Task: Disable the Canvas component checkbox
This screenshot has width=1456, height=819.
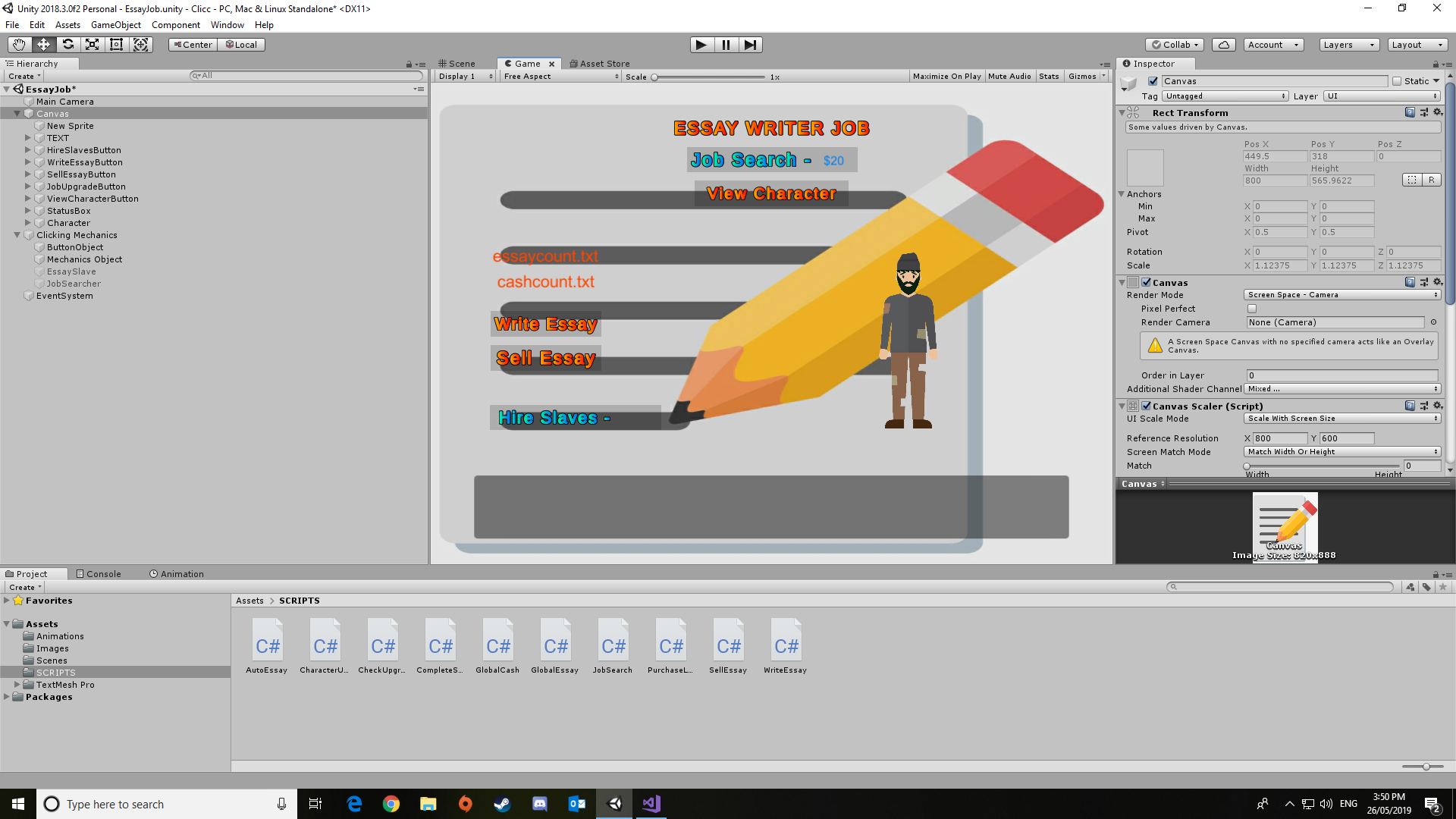Action: coord(1147,282)
